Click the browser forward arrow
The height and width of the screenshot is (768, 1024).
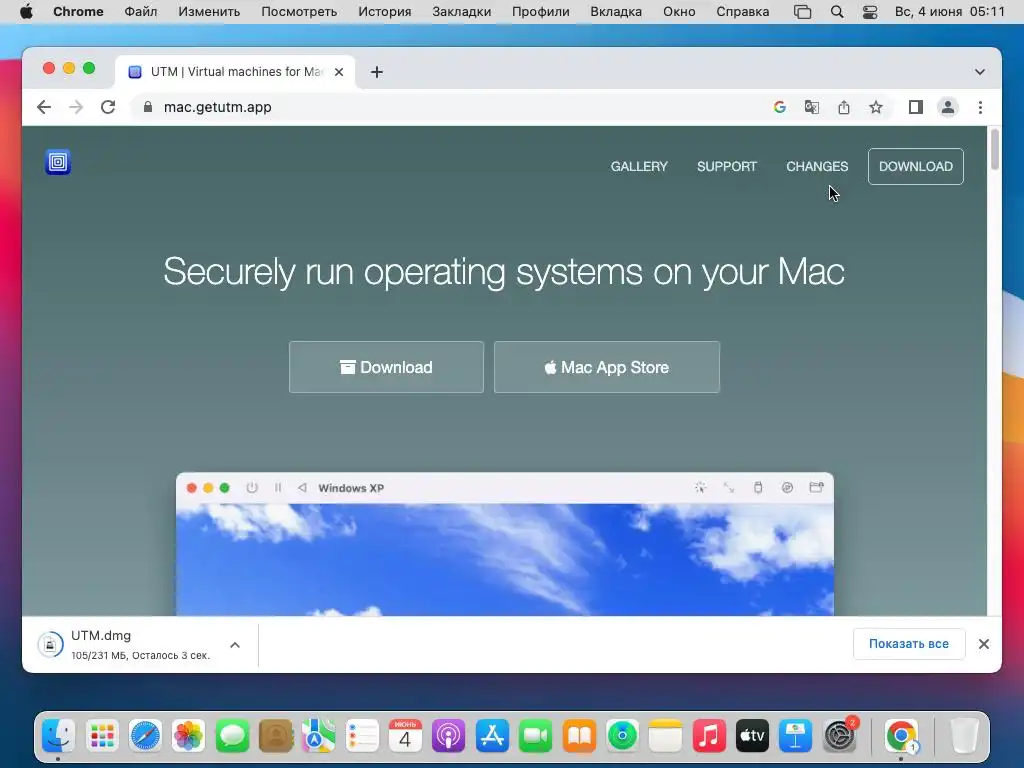tap(76, 107)
